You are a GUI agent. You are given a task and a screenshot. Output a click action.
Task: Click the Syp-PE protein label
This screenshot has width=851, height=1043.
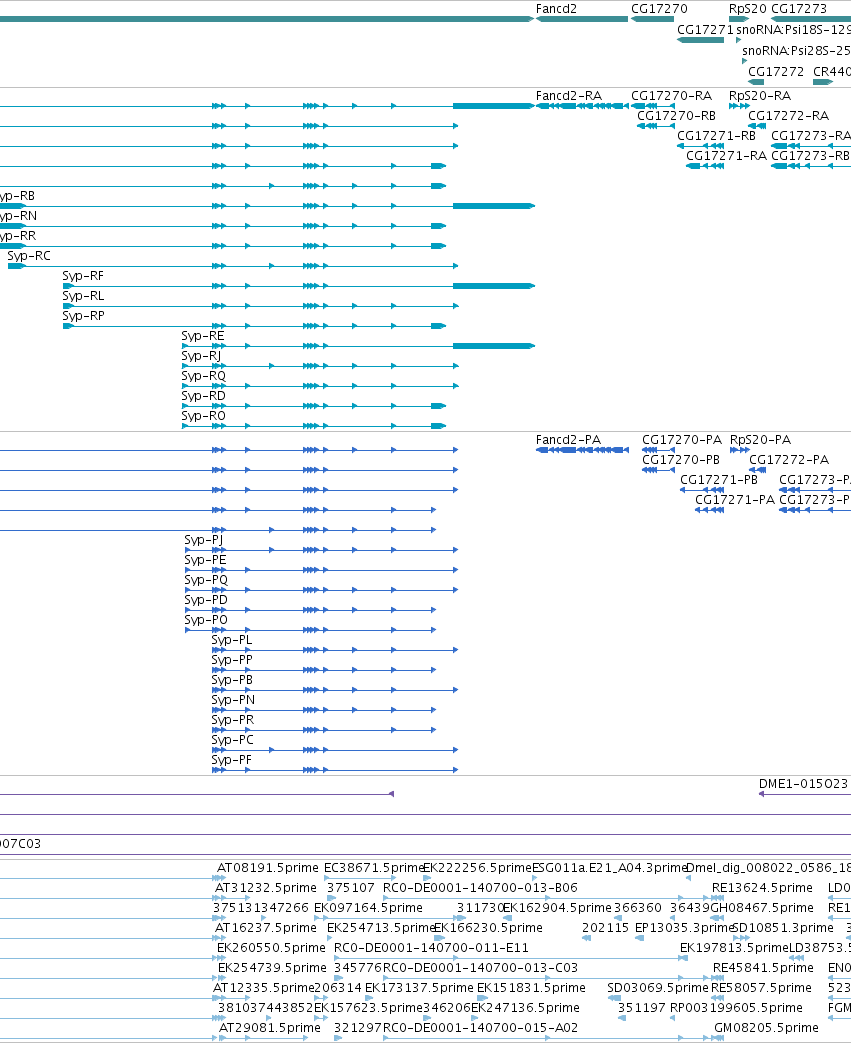(205, 560)
